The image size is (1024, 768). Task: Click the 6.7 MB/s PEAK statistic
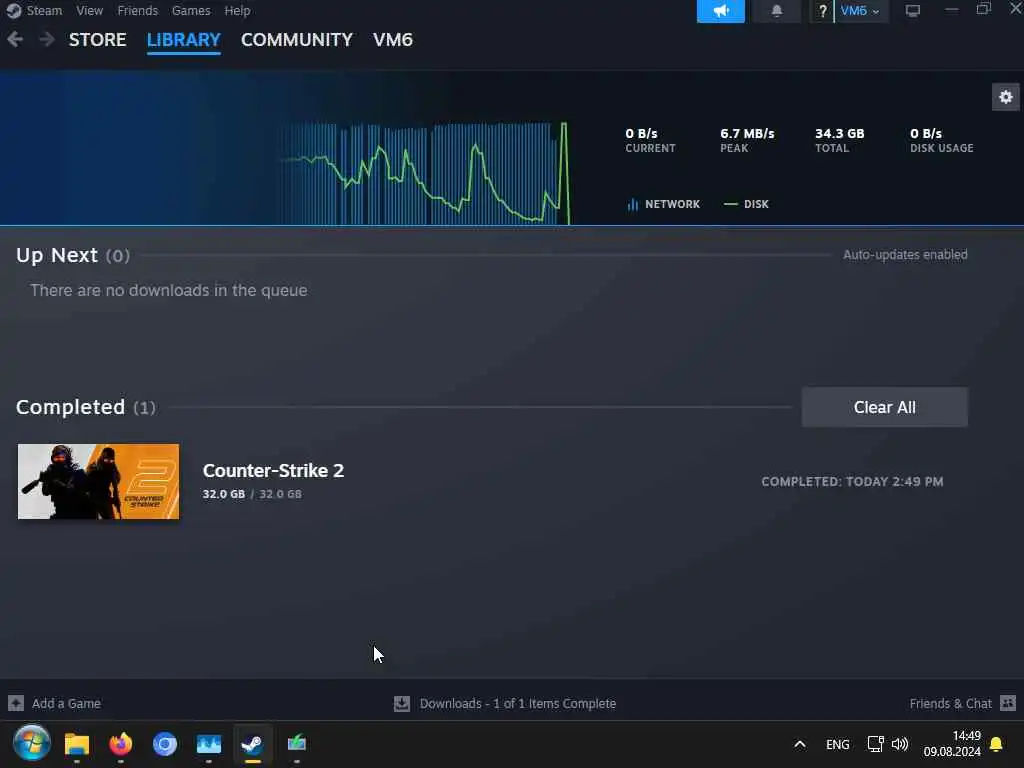pyautogui.click(x=747, y=140)
